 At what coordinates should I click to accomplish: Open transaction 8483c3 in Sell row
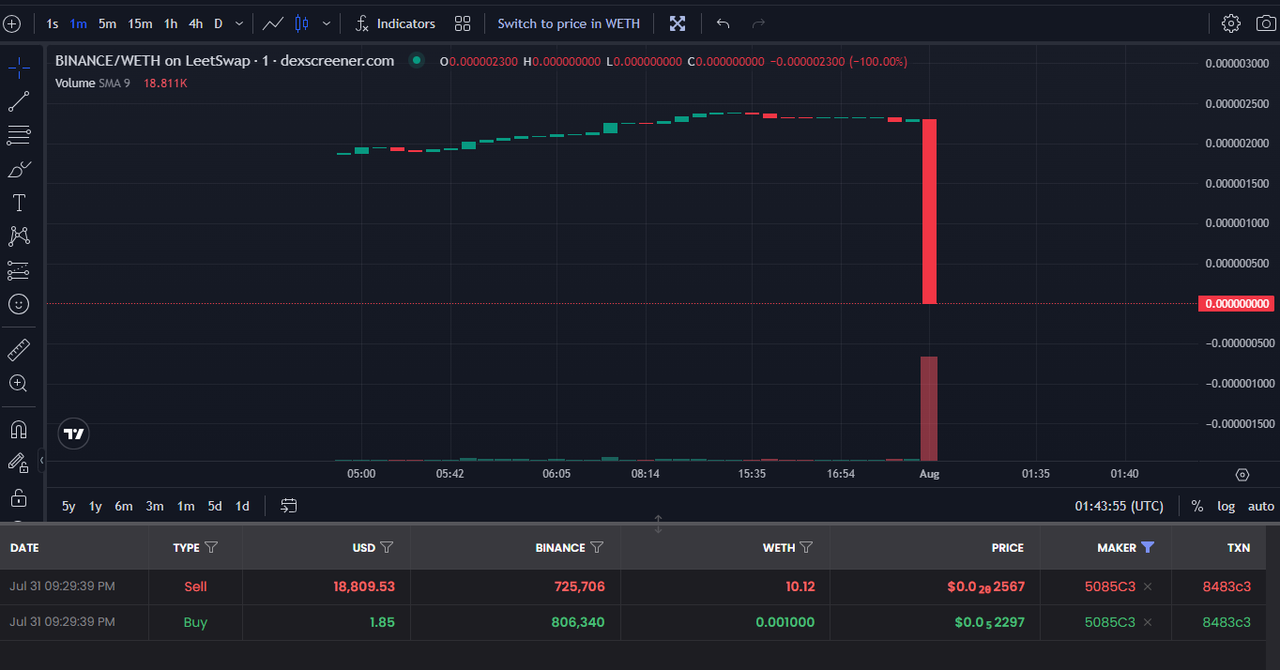[x=1226, y=587]
